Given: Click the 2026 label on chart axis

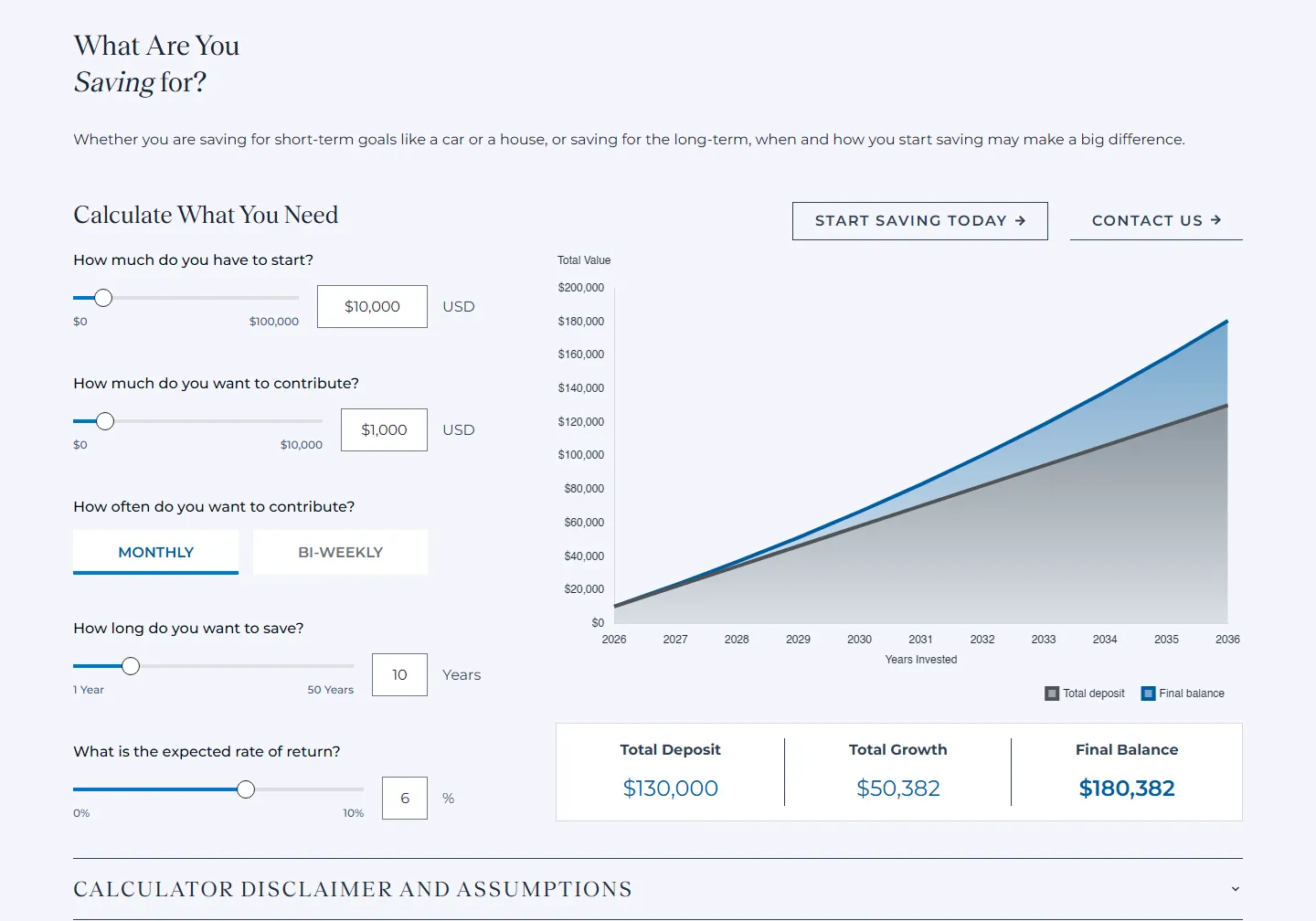Looking at the screenshot, I should (614, 640).
